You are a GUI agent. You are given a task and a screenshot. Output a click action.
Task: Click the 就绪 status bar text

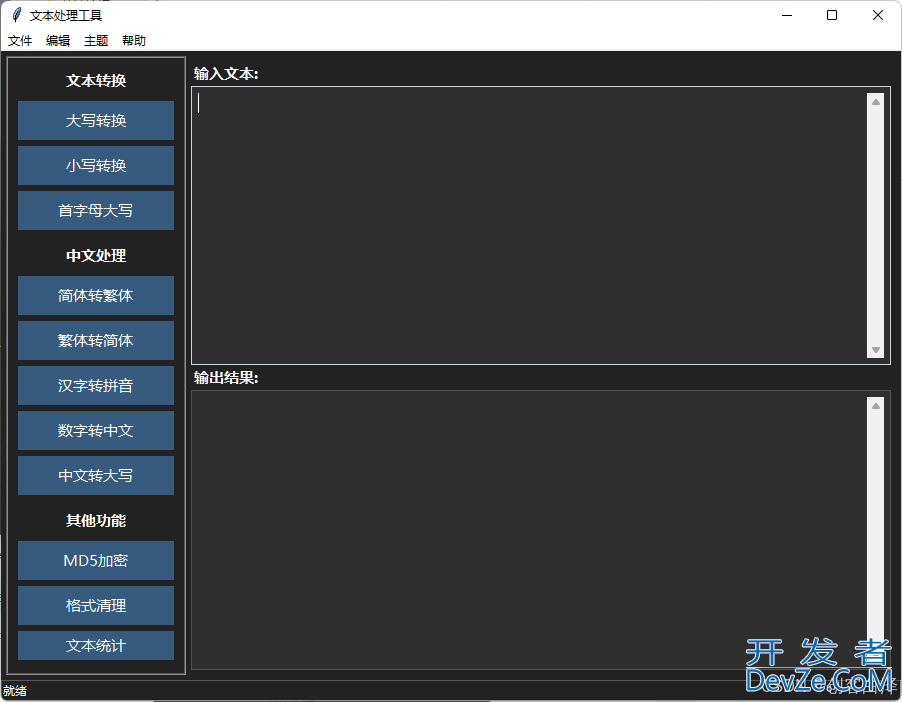click(14, 691)
